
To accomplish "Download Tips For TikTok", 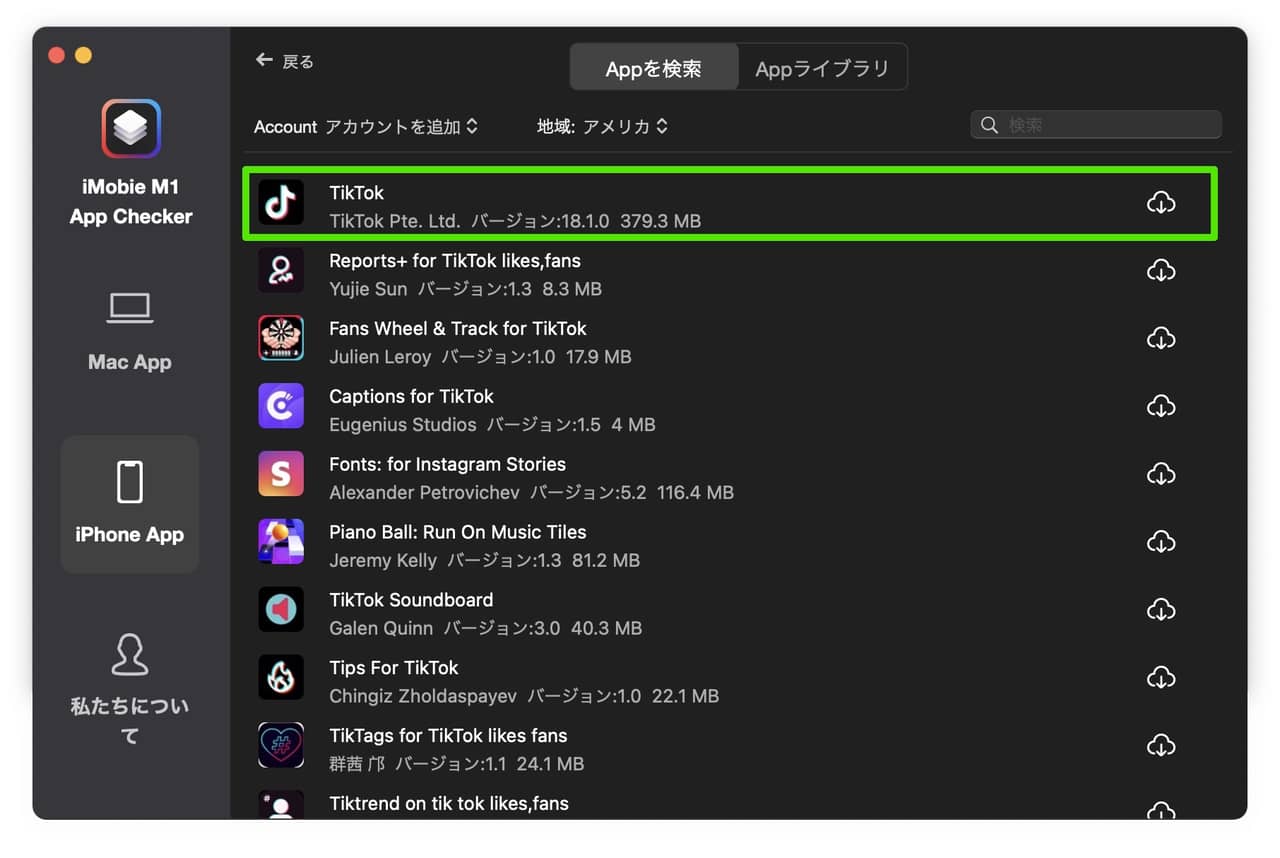I will pos(1161,678).
